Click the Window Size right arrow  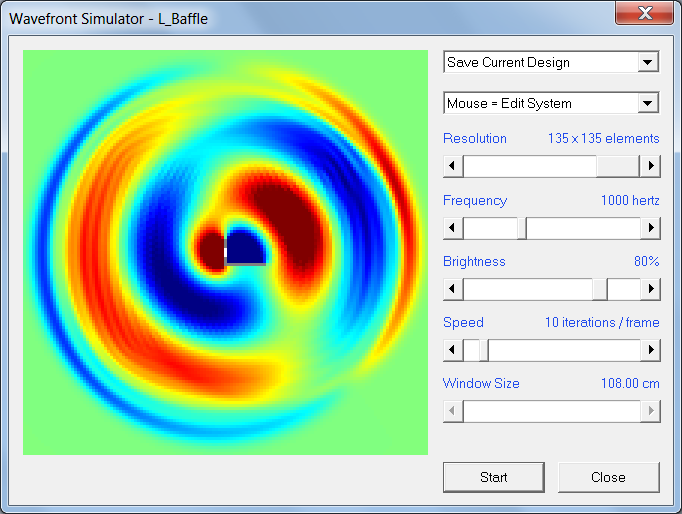coord(650,411)
